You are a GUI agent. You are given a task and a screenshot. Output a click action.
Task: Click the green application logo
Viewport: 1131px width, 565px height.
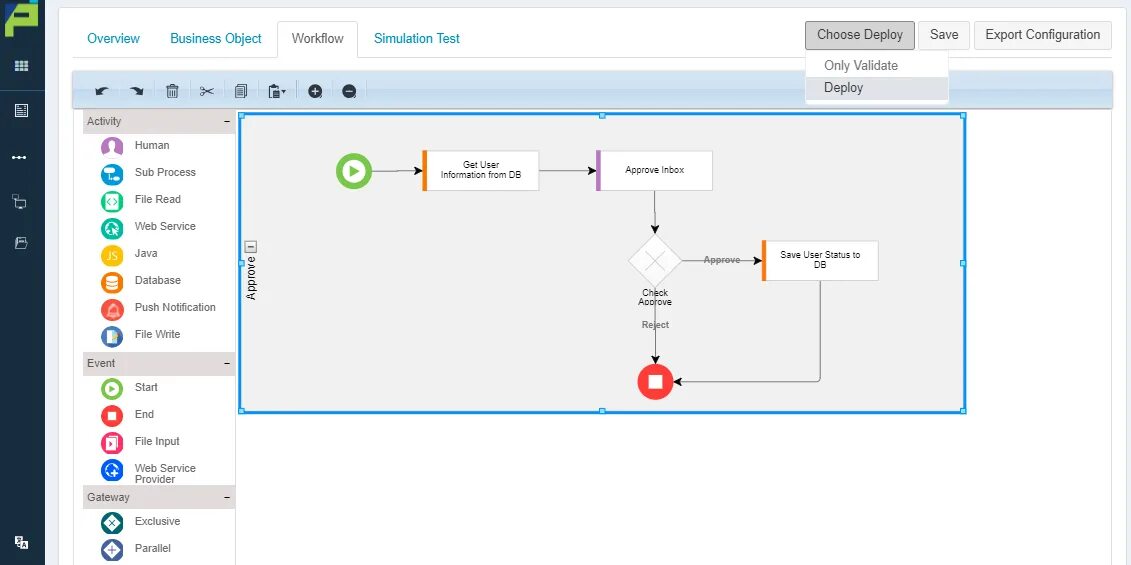tap(22, 18)
